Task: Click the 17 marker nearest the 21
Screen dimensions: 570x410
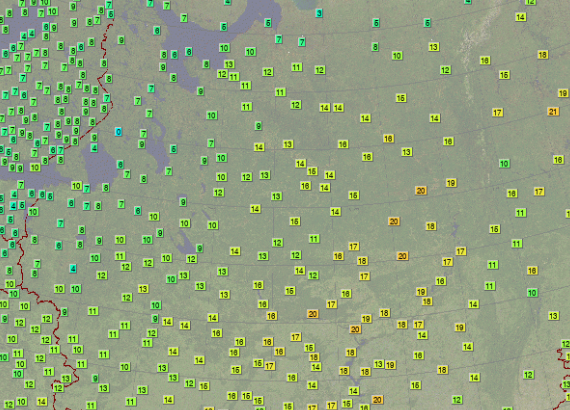Action: pyautogui.click(x=497, y=113)
